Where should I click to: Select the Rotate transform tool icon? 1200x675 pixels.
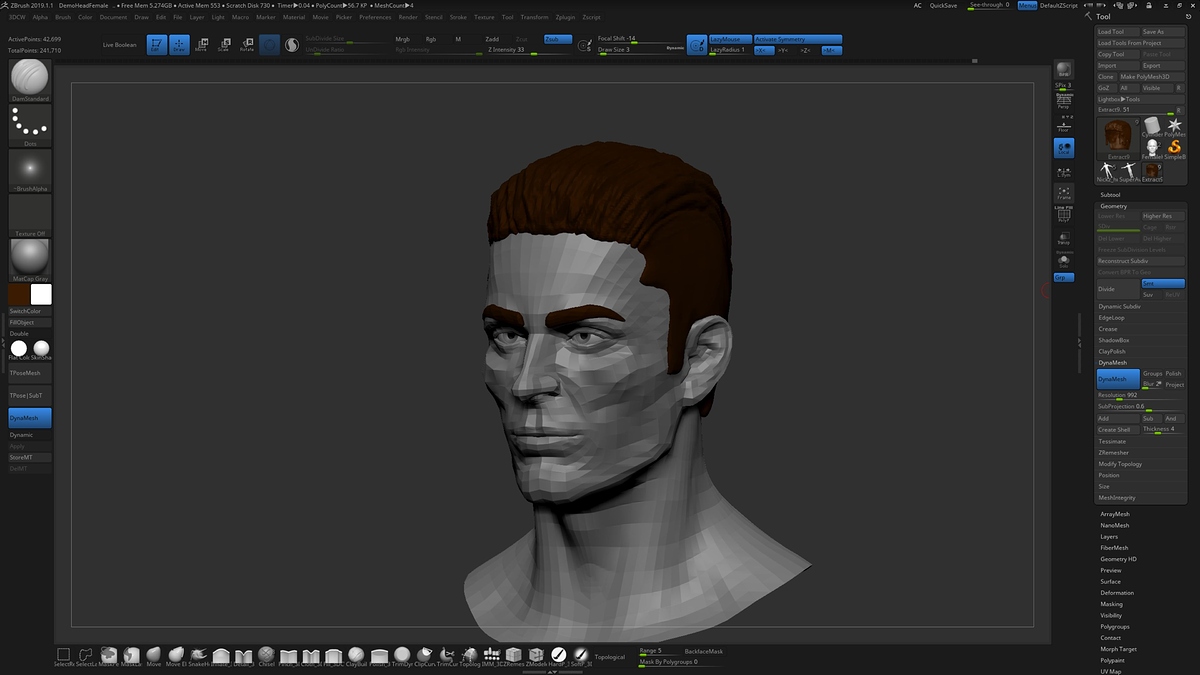(246, 45)
